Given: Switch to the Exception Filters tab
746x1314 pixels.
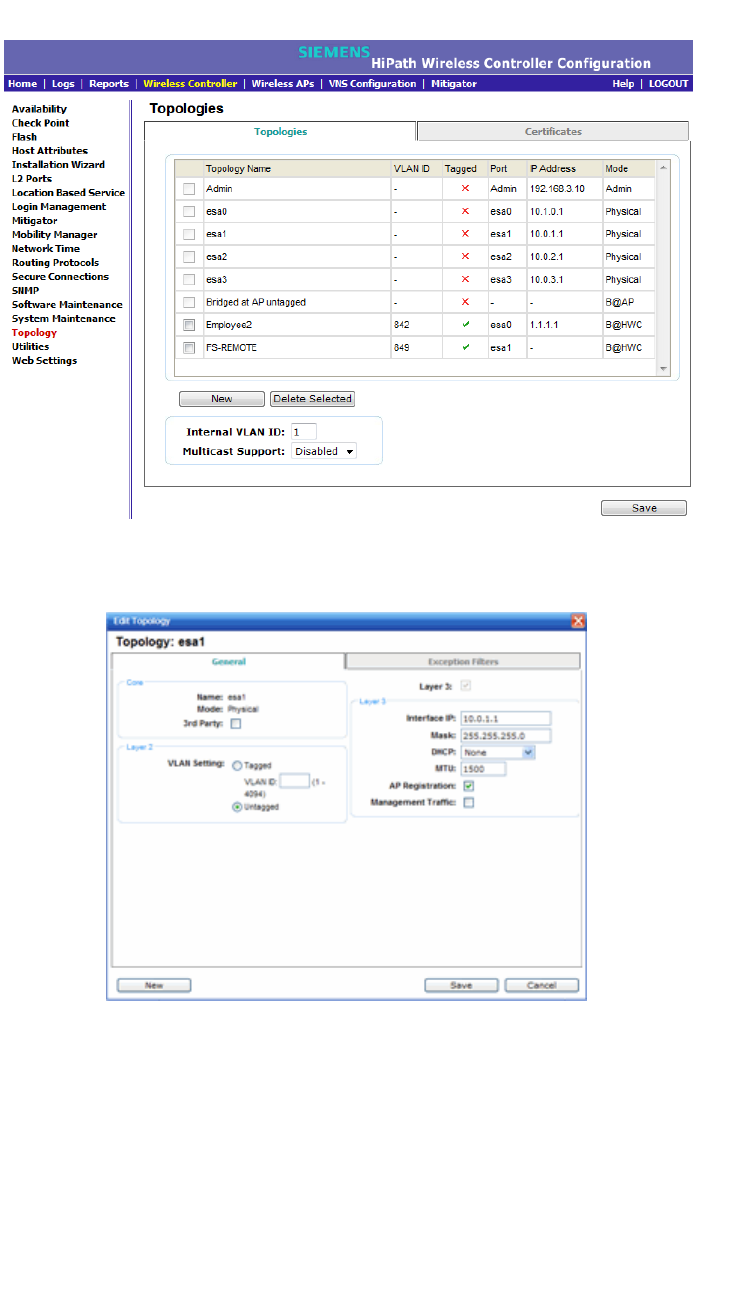Looking at the screenshot, I should [463, 661].
